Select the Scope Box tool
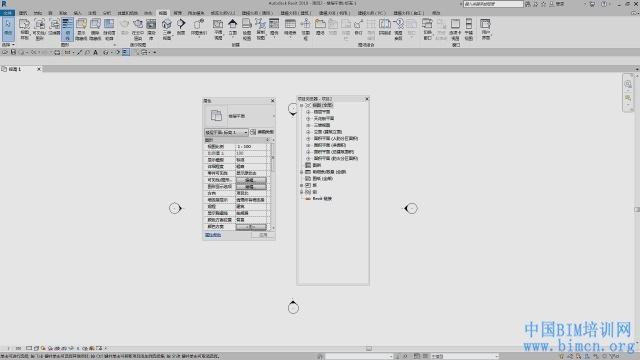The height and width of the screenshot is (360, 640). pyautogui.click(x=306, y=29)
